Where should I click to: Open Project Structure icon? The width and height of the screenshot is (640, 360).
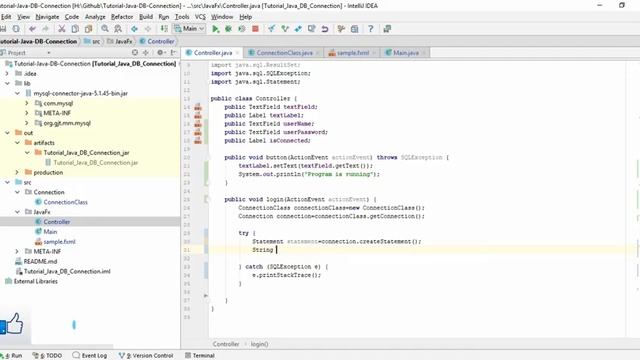(354, 29)
